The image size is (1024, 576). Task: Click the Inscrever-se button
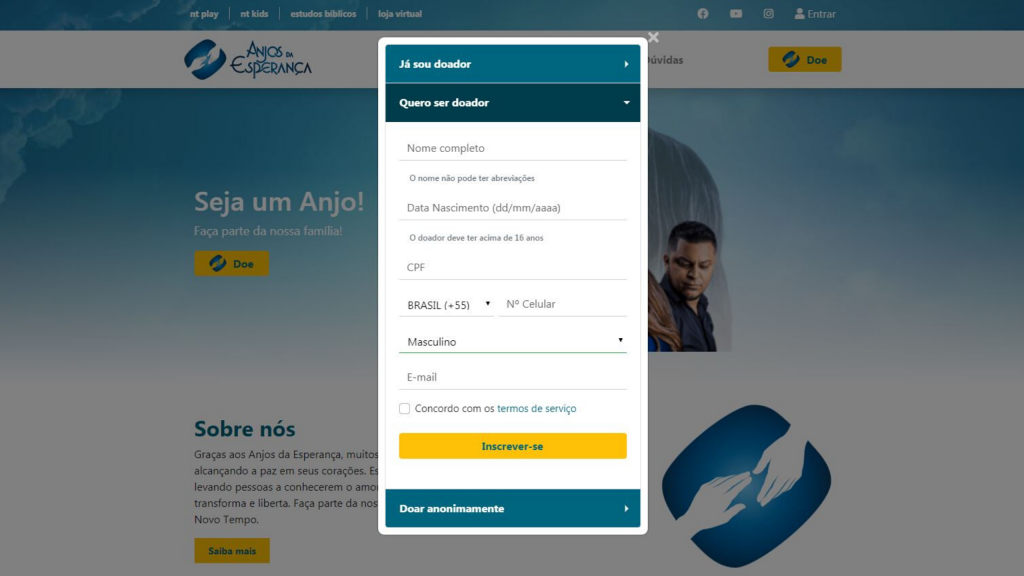pos(513,446)
